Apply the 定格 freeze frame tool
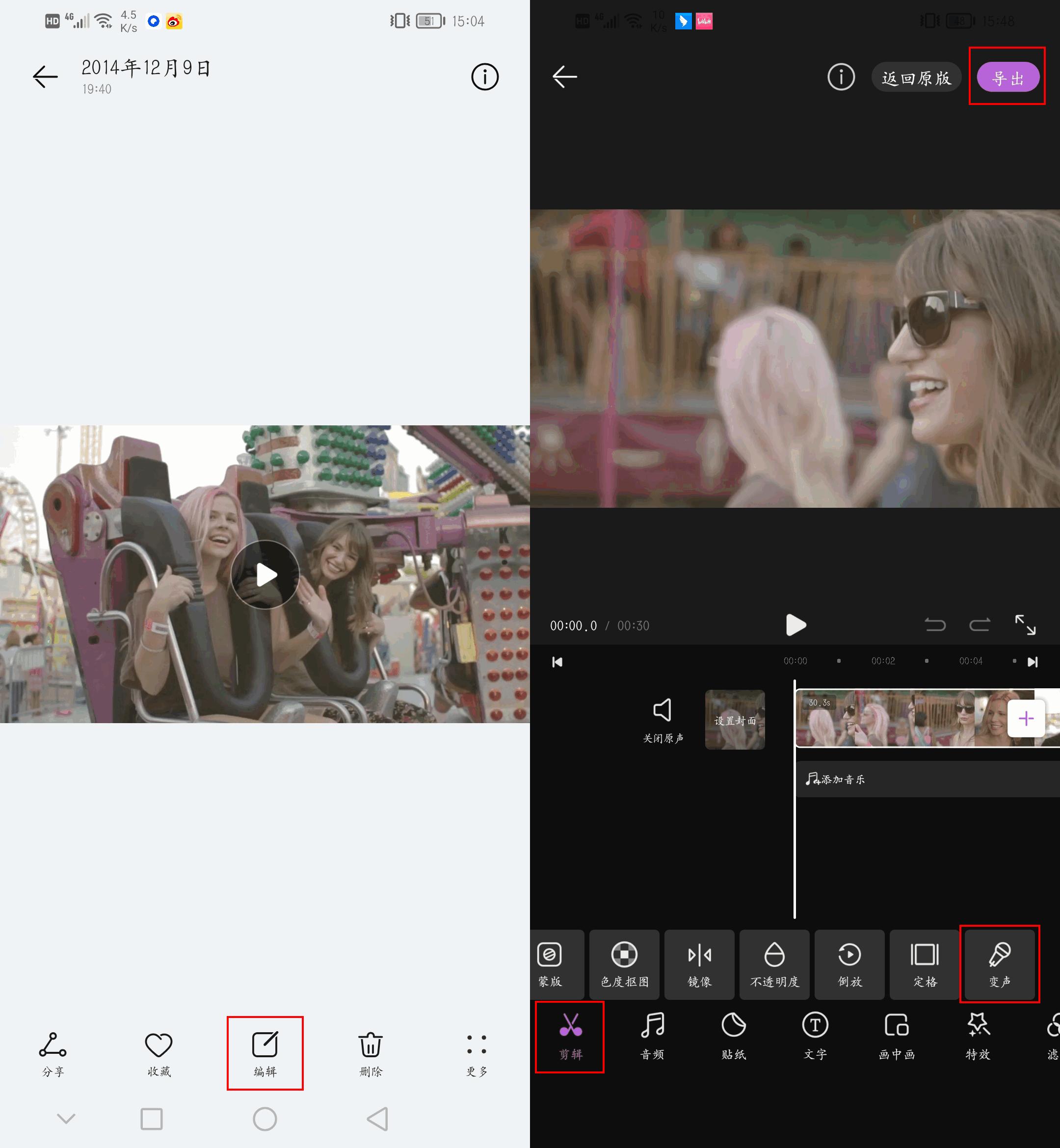 click(925, 964)
